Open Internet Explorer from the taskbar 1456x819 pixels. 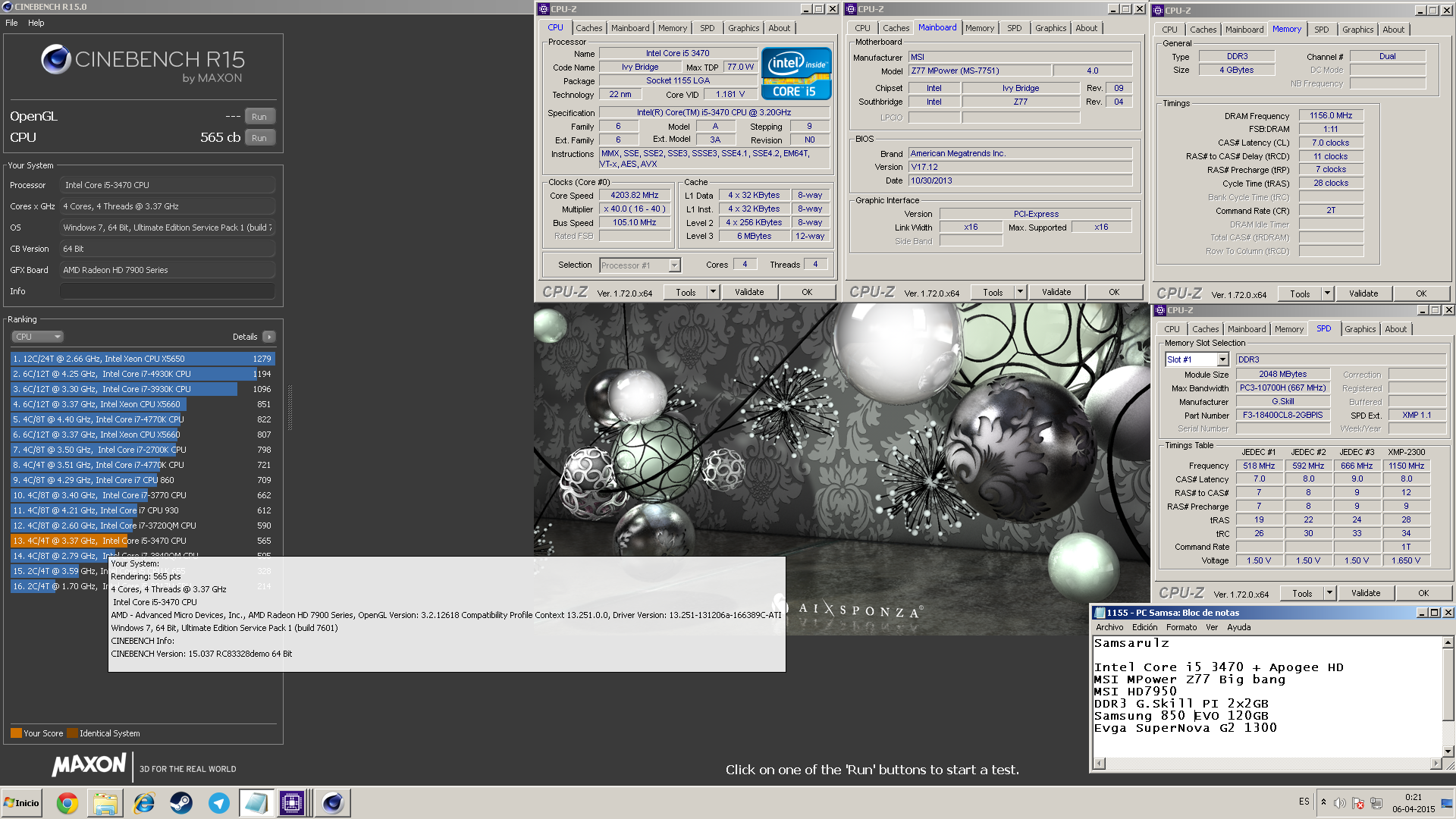click(143, 803)
